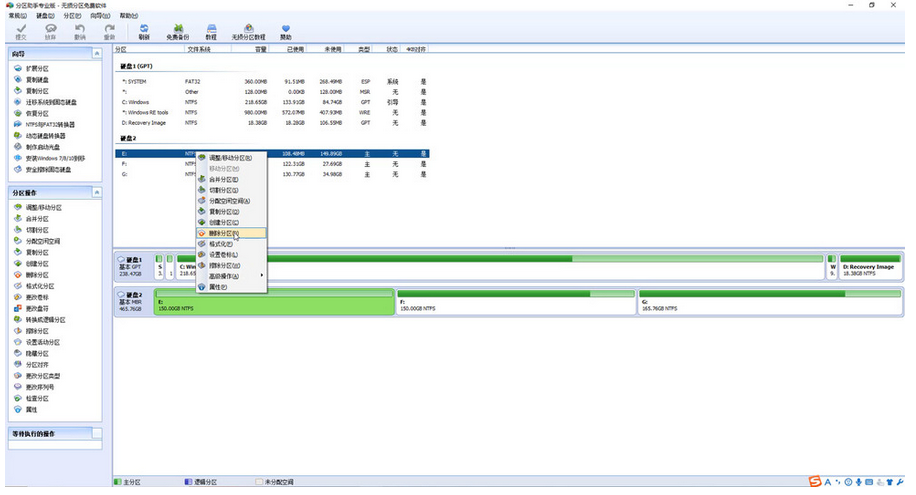This screenshot has height=495, width=916.
Task: Click the Sogou input method tray icon
Action: [x=816, y=484]
